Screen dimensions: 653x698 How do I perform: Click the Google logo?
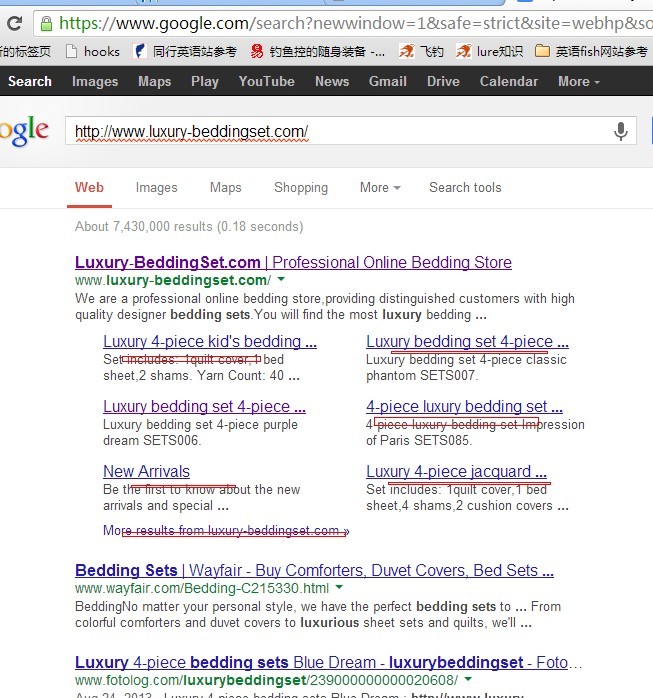click(x=24, y=131)
